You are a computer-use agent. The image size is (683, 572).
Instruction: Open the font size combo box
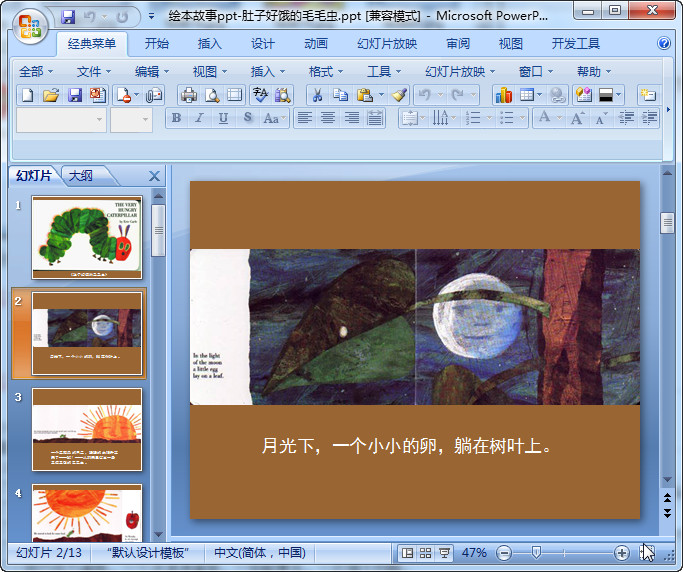(131, 119)
